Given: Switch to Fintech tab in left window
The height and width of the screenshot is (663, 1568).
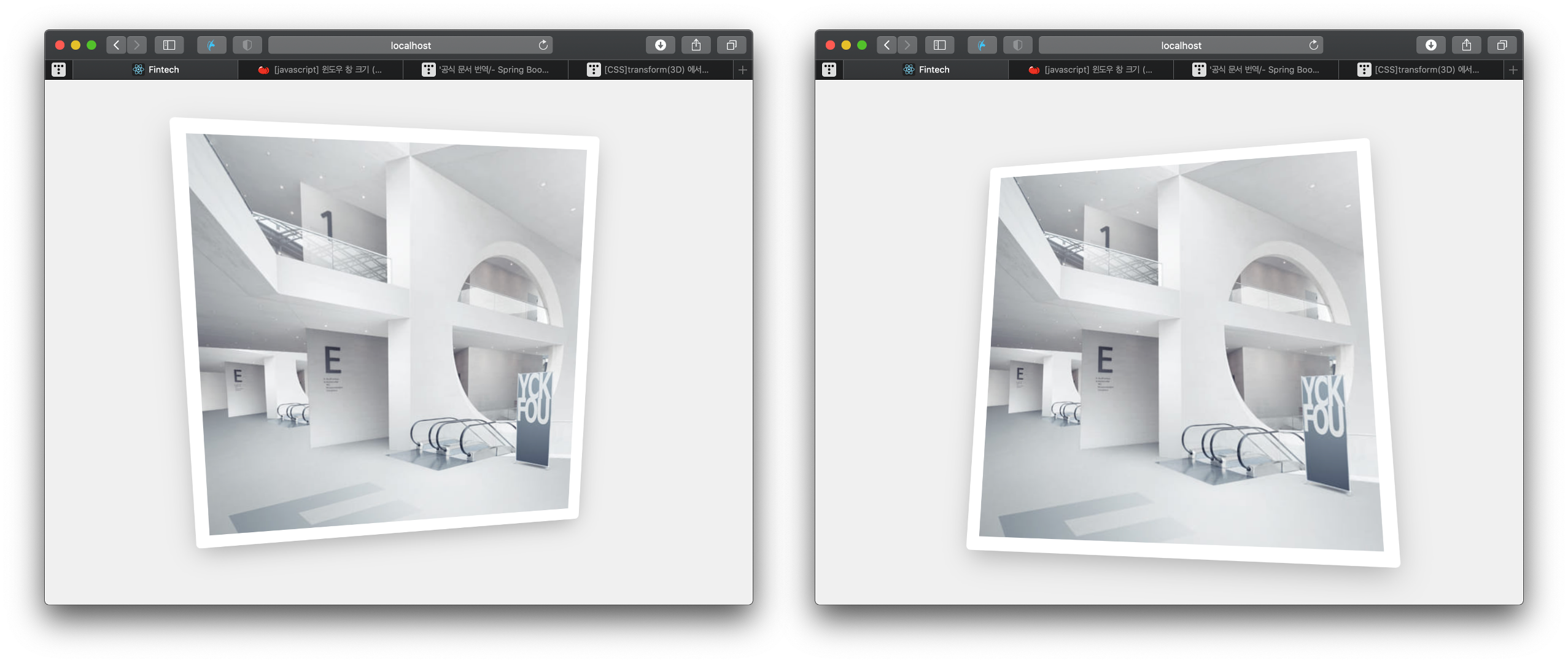Looking at the screenshot, I should pos(156,69).
